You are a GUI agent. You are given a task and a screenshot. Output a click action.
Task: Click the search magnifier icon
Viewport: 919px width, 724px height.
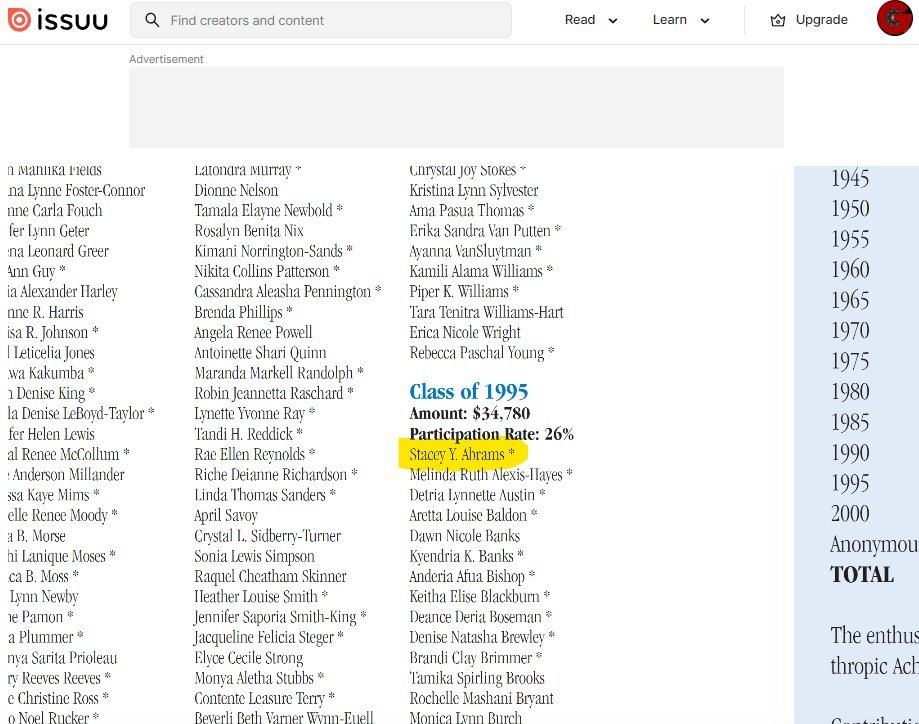pyautogui.click(x=152, y=20)
